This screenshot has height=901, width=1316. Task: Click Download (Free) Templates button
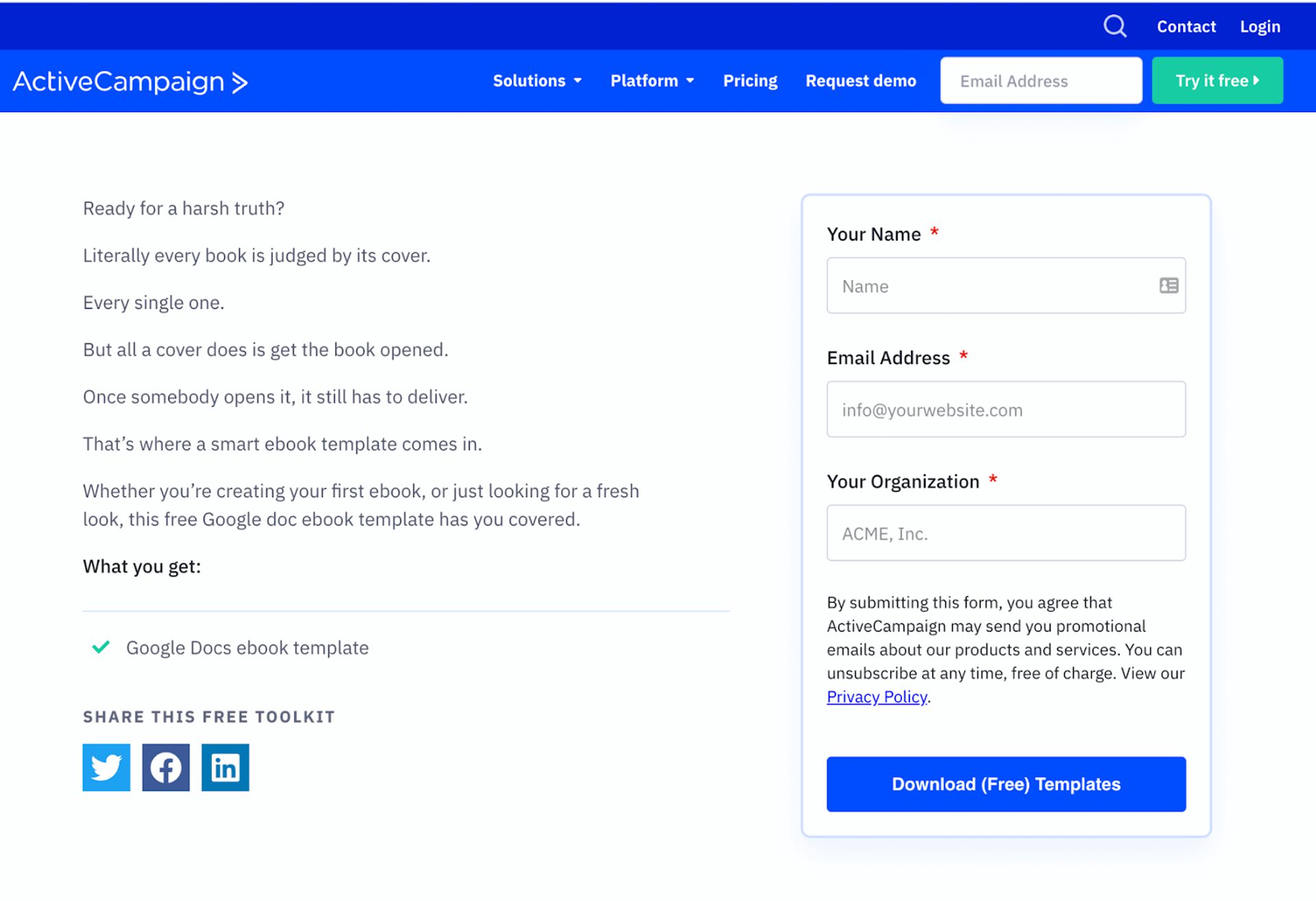pos(1006,784)
